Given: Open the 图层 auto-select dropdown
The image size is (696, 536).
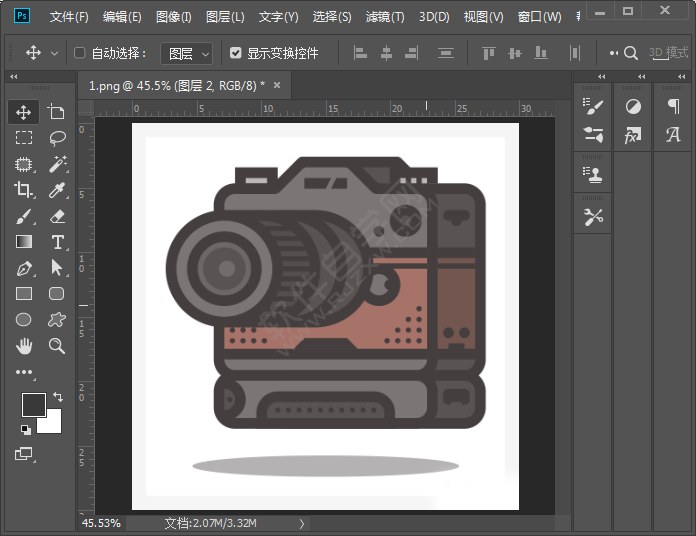Looking at the screenshot, I should click(189, 53).
